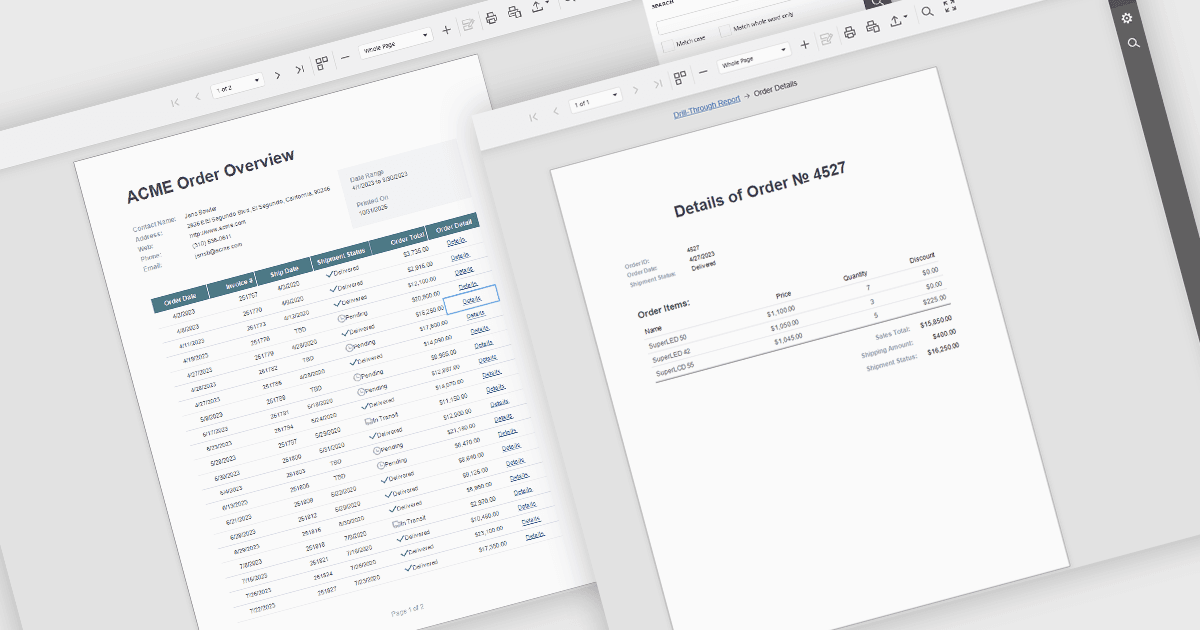Jump to last page in Order Overview viewer

[x=299, y=70]
